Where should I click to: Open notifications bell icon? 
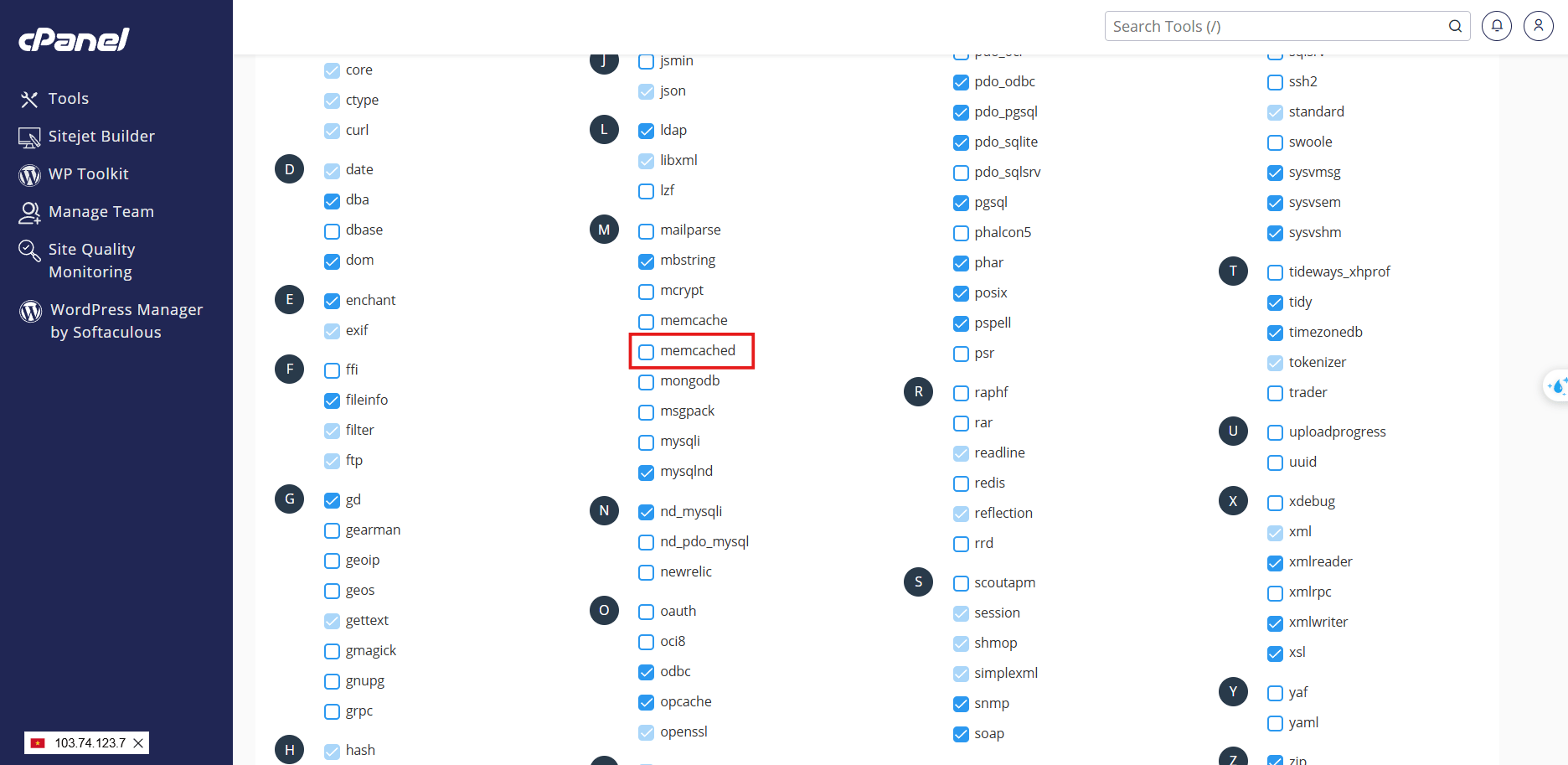[x=1497, y=26]
